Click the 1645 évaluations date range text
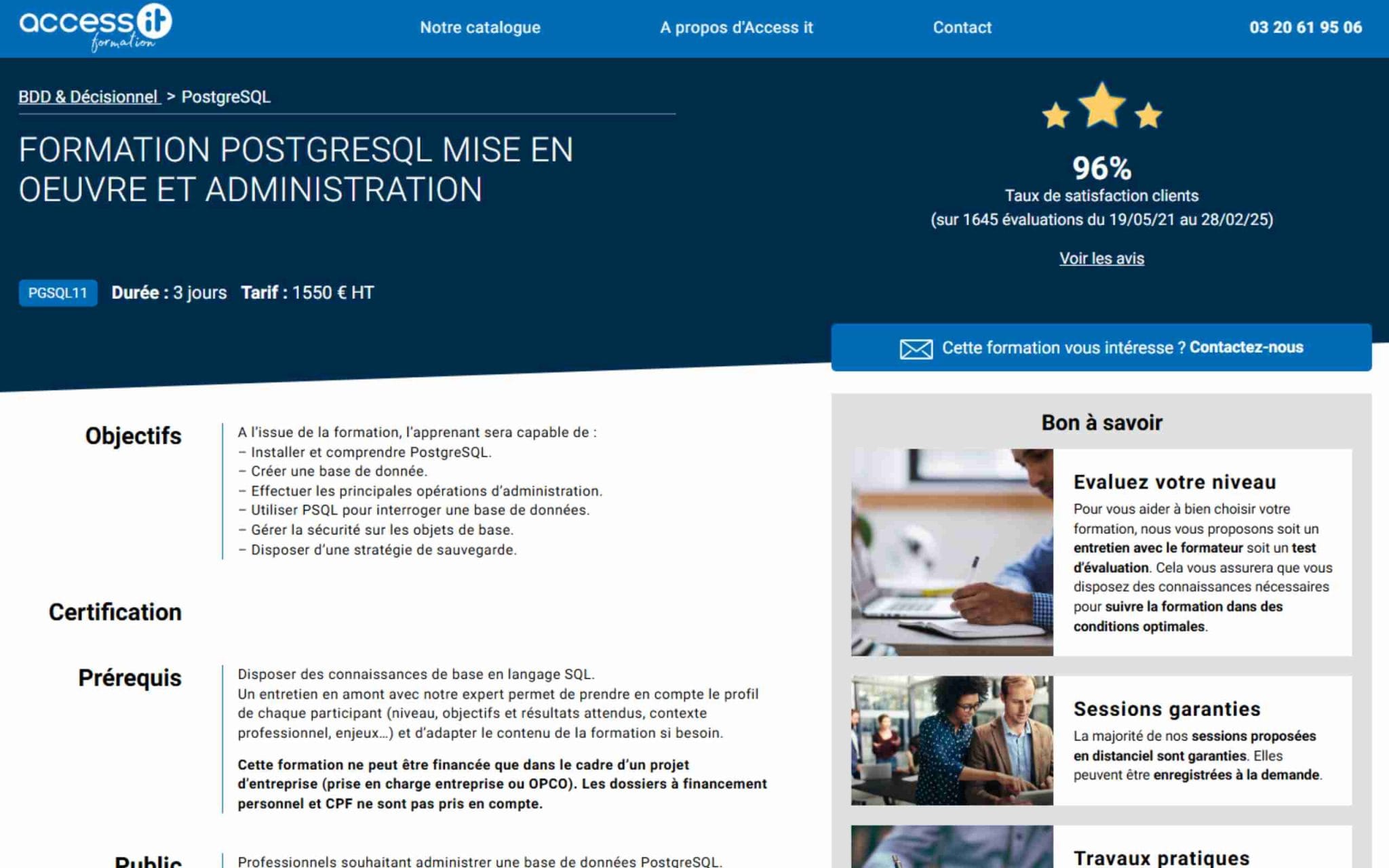 (x=1101, y=220)
